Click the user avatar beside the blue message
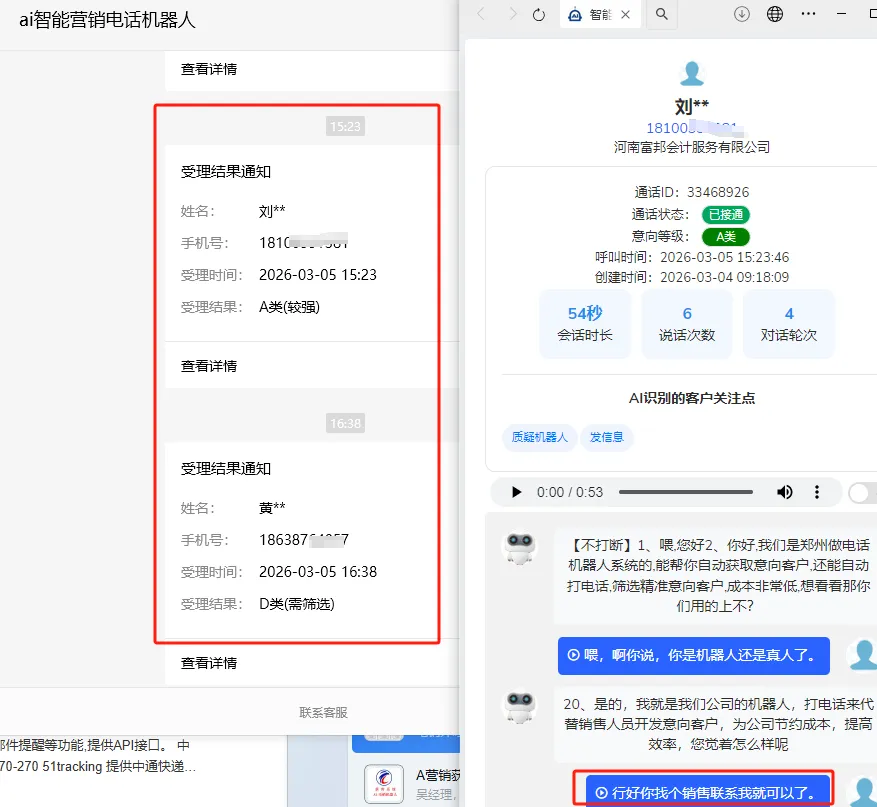The image size is (877, 807). (862, 656)
